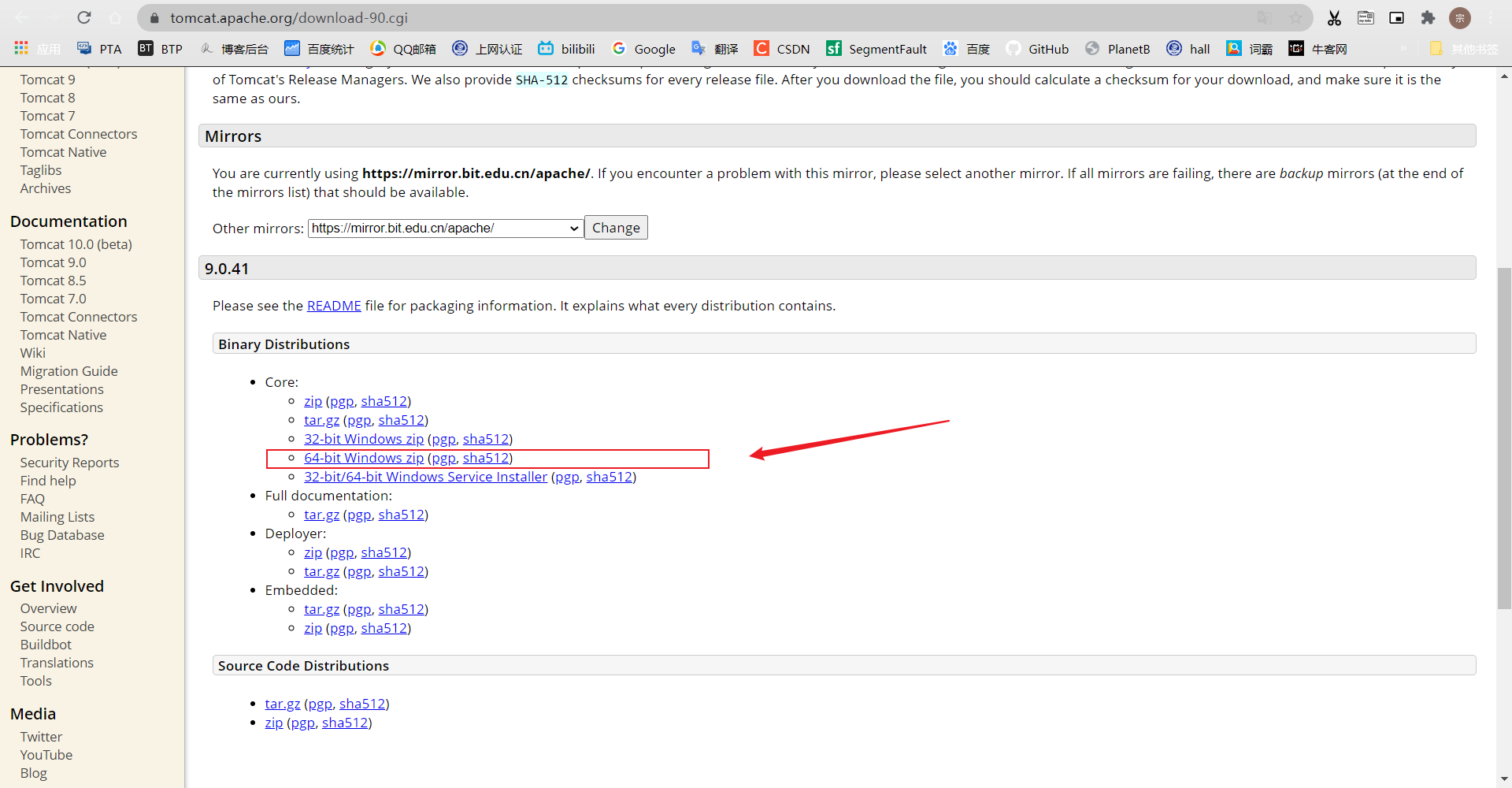The height and width of the screenshot is (788, 1512).
Task: Open Tomcat 9 in download sidebar
Action: (x=48, y=80)
